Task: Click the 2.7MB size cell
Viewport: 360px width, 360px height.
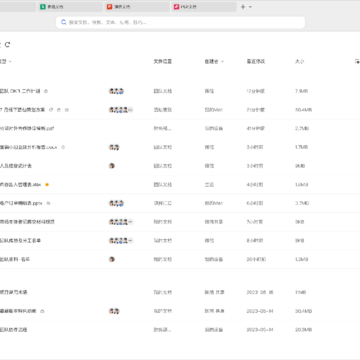Action: click(302, 128)
